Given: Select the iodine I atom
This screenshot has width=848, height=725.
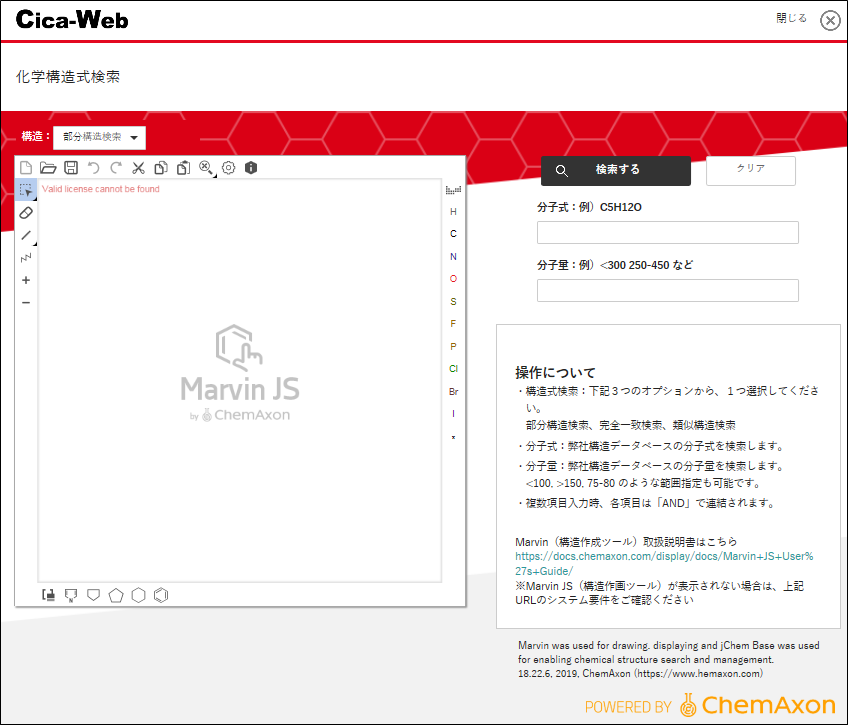Looking at the screenshot, I should point(453,414).
